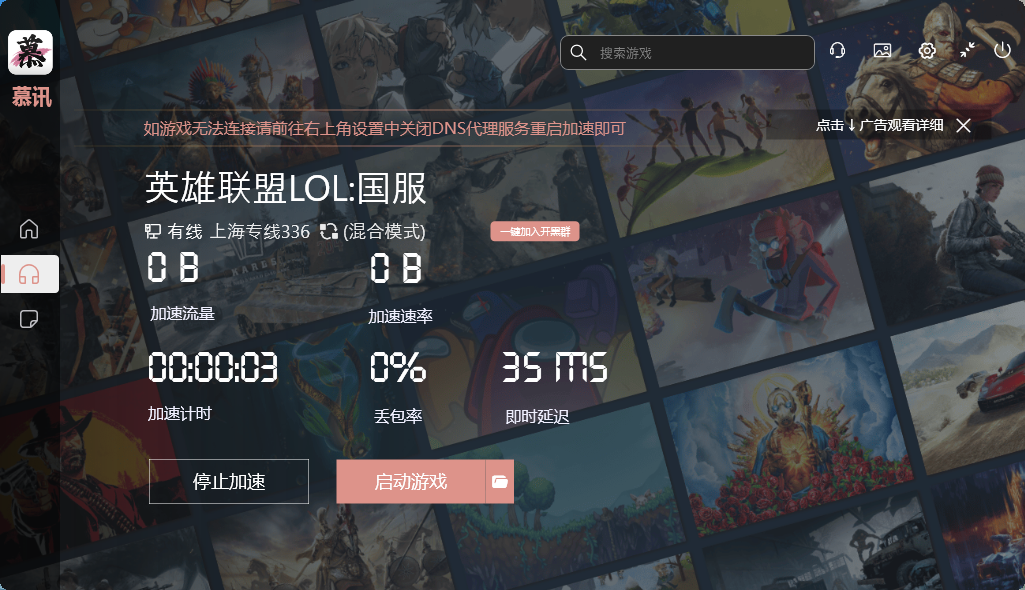Open the picture background icon

(882, 50)
